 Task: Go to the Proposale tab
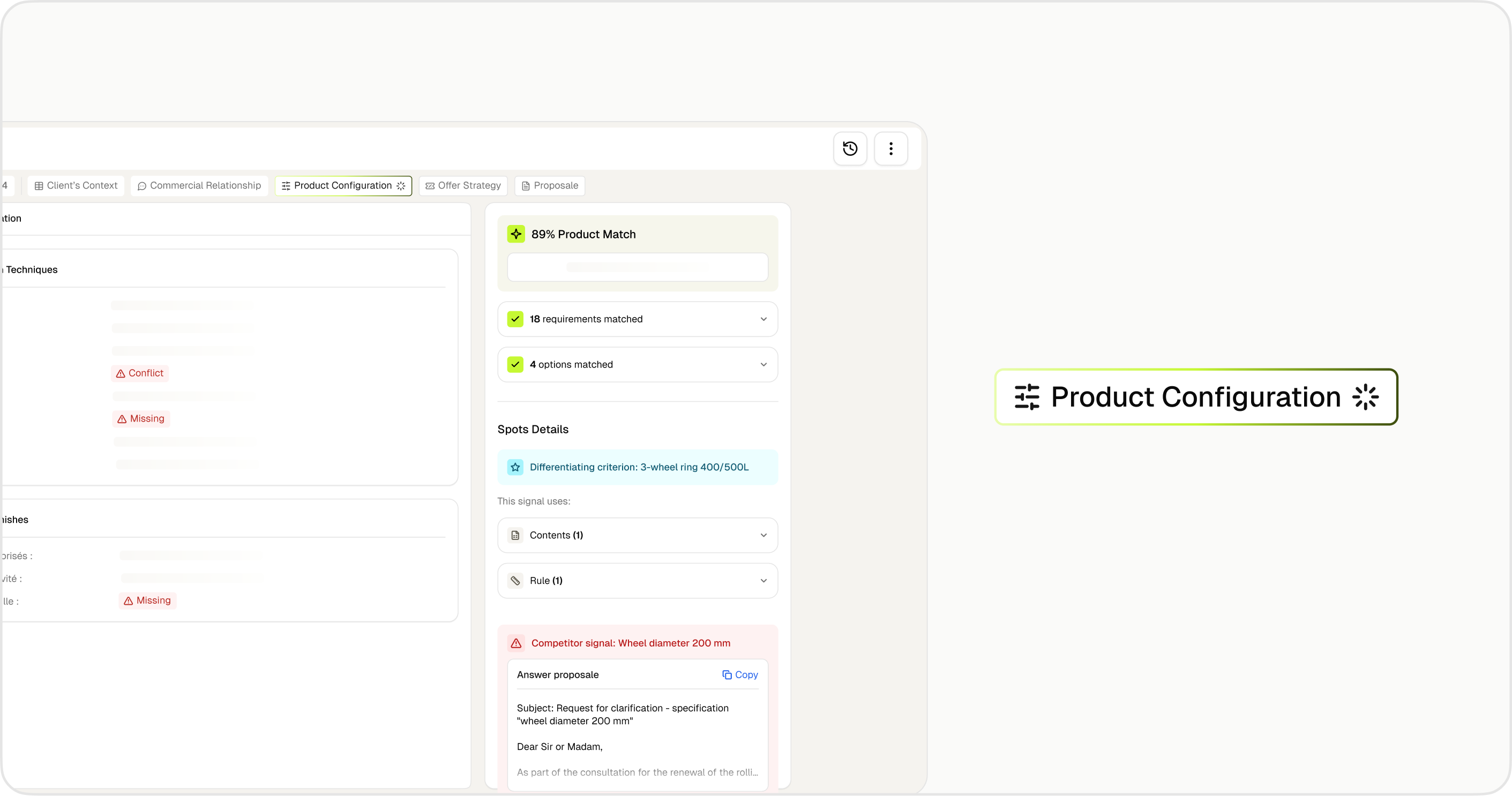549,185
